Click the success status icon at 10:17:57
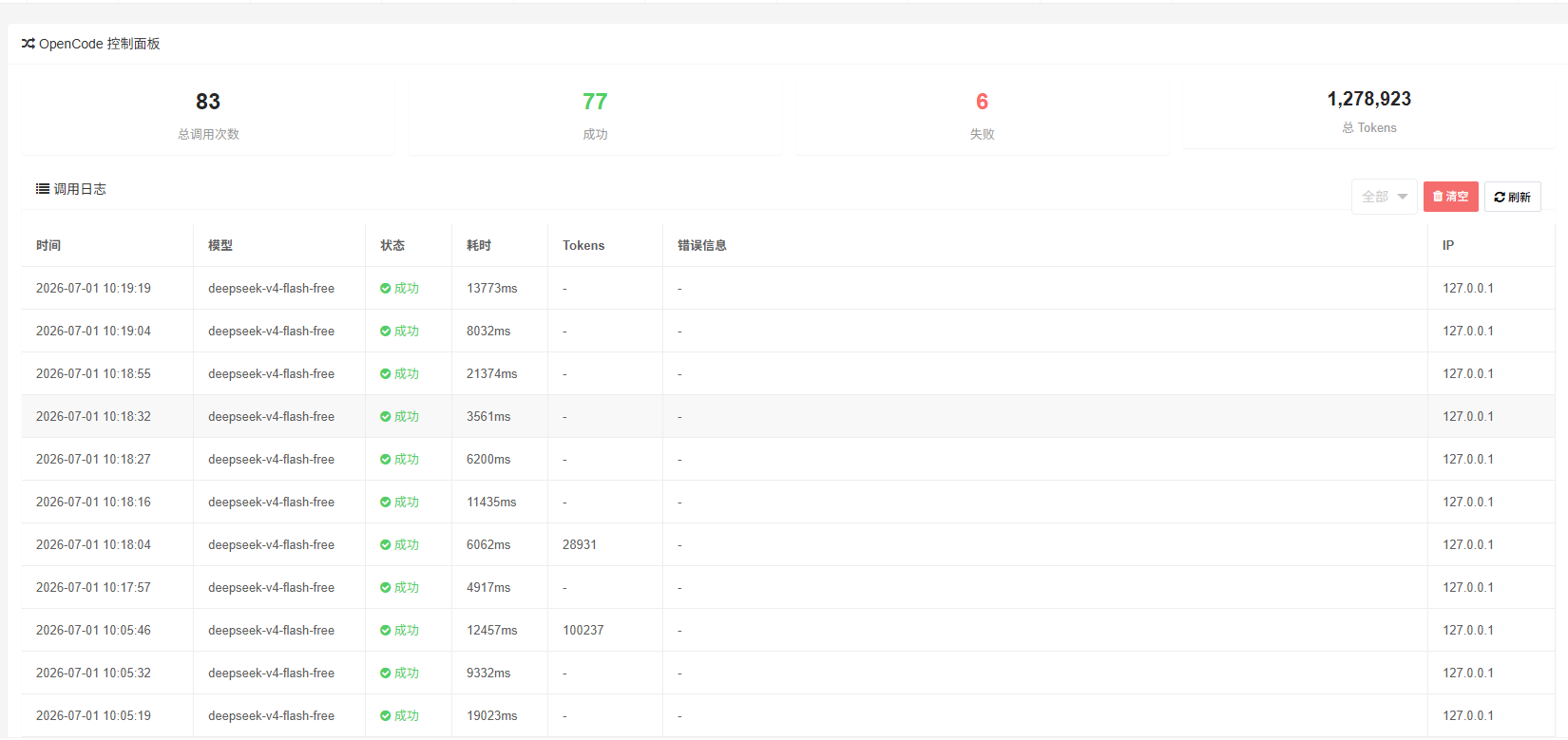The height and width of the screenshot is (740, 1568). click(386, 588)
